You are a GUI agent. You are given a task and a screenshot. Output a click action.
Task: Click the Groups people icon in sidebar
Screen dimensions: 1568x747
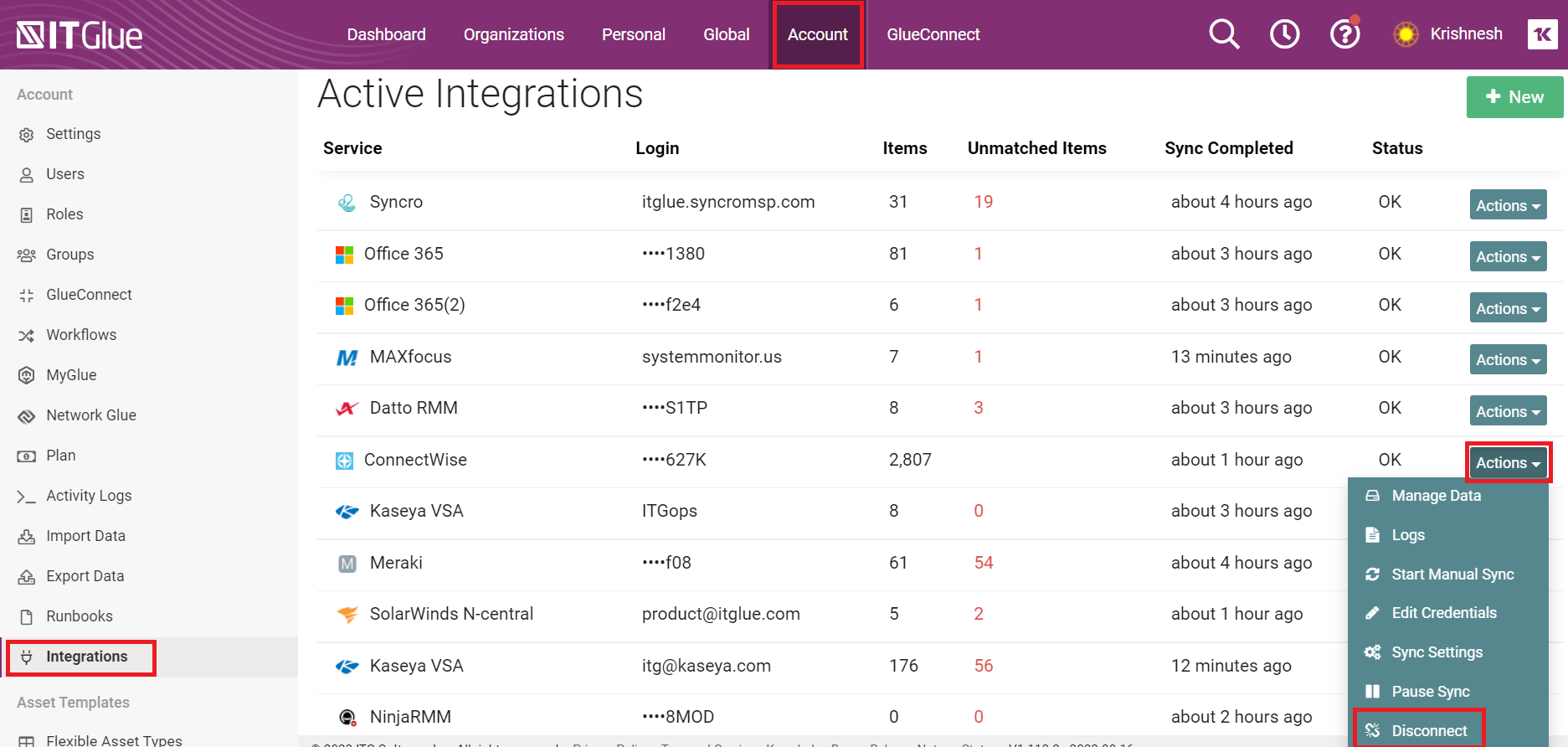point(27,255)
